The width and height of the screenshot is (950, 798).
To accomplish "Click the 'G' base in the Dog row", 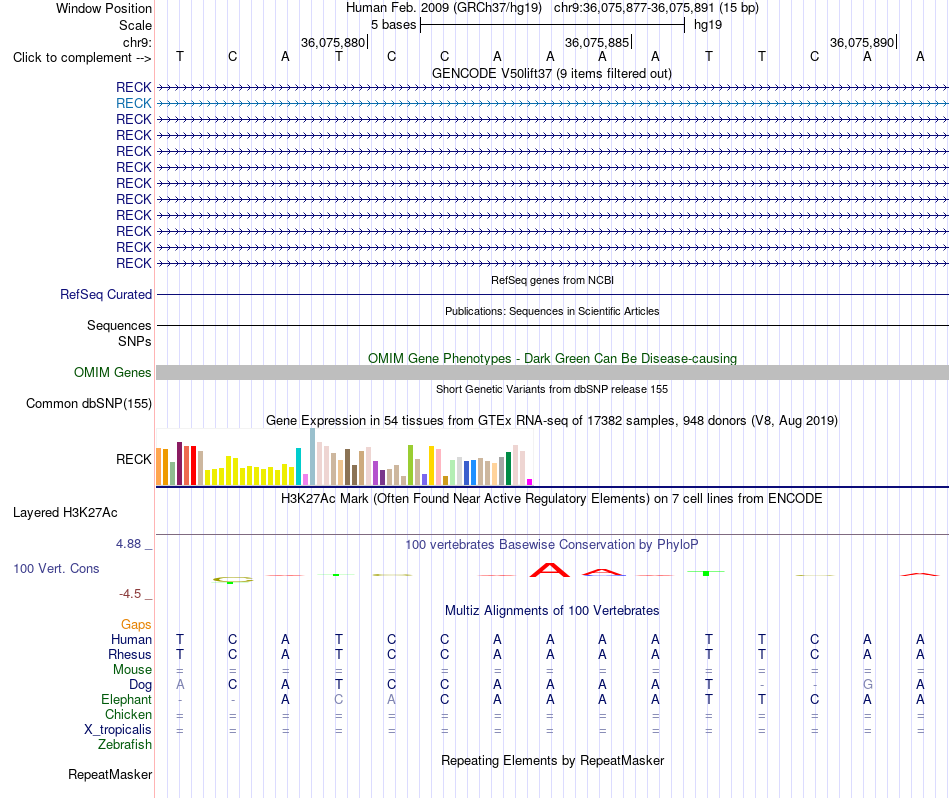I will [x=868, y=685].
